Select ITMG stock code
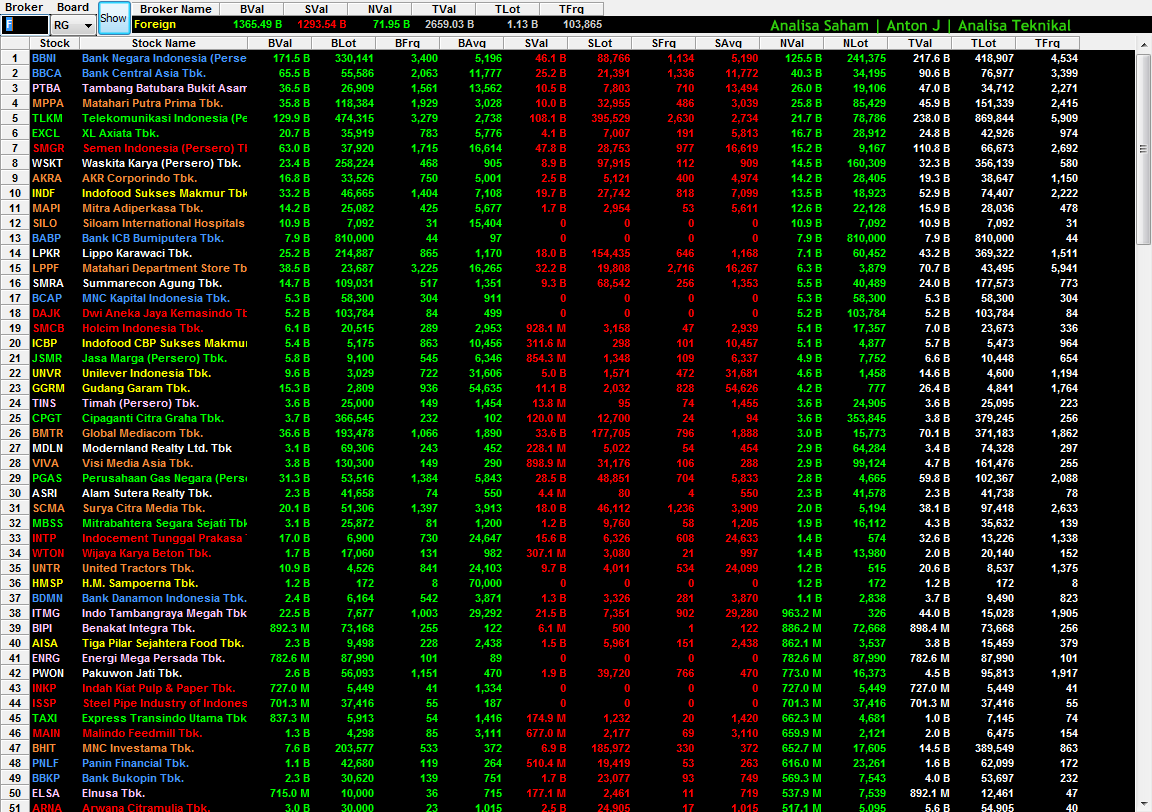The height and width of the screenshot is (812, 1152). point(46,614)
